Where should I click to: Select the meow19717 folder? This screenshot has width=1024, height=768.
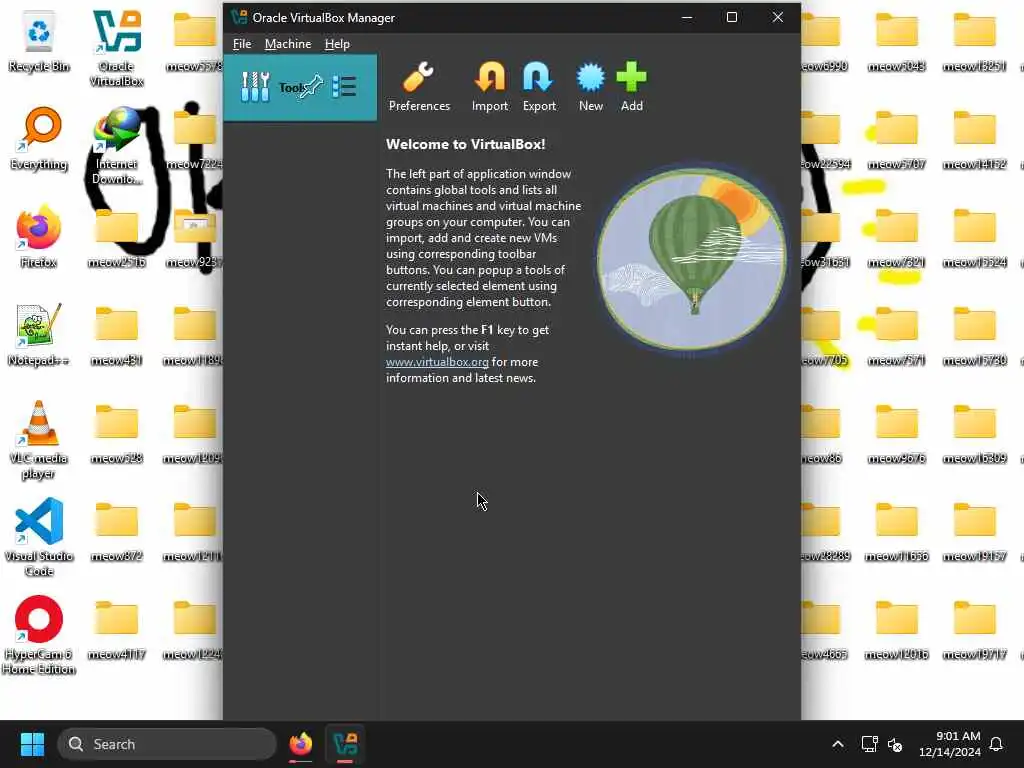[x=974, y=629]
